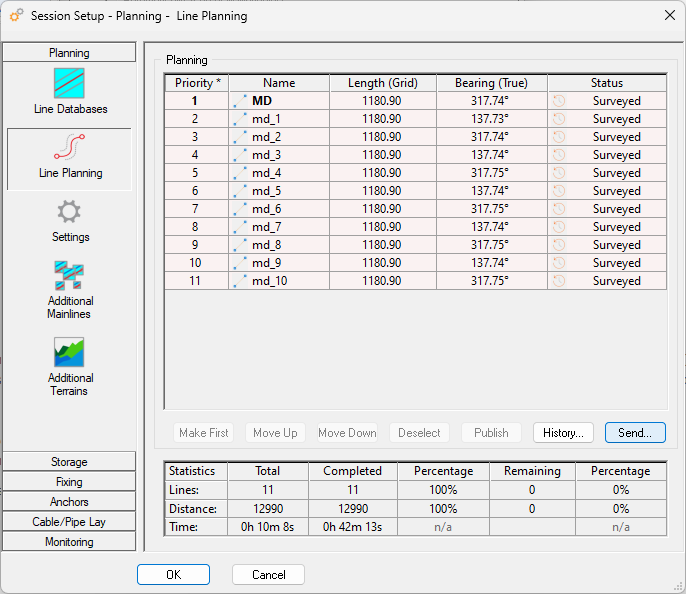Click the Send button
The height and width of the screenshot is (594, 686).
point(635,433)
